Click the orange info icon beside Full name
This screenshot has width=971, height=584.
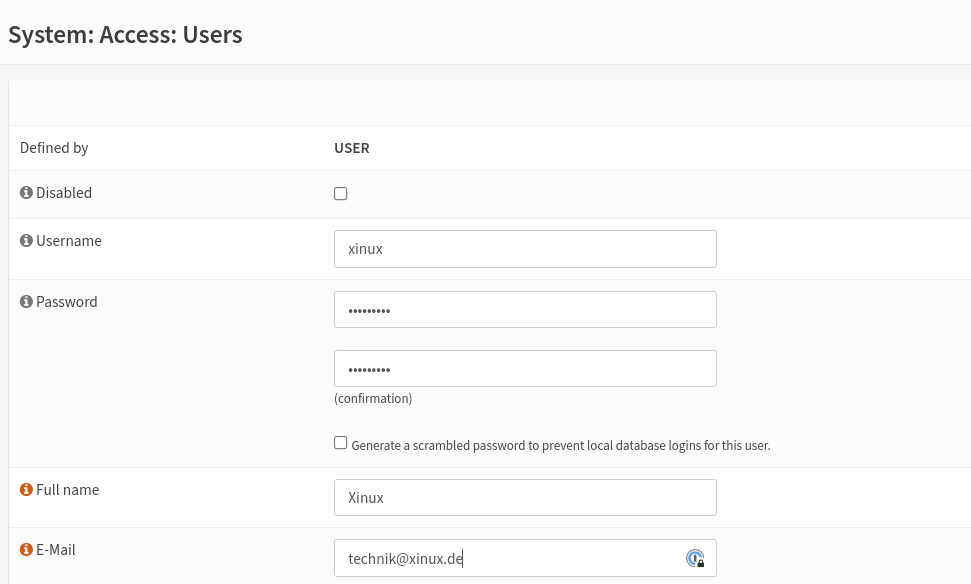[26, 490]
